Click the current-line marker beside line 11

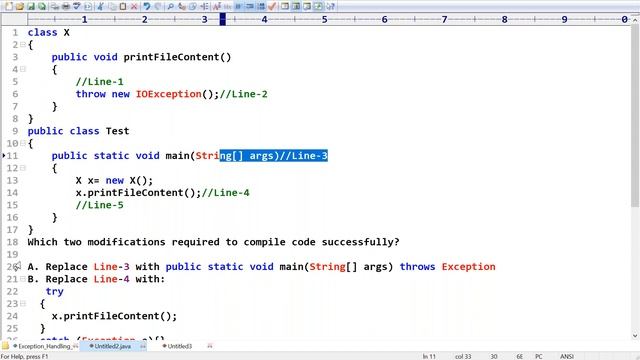(x=4, y=156)
